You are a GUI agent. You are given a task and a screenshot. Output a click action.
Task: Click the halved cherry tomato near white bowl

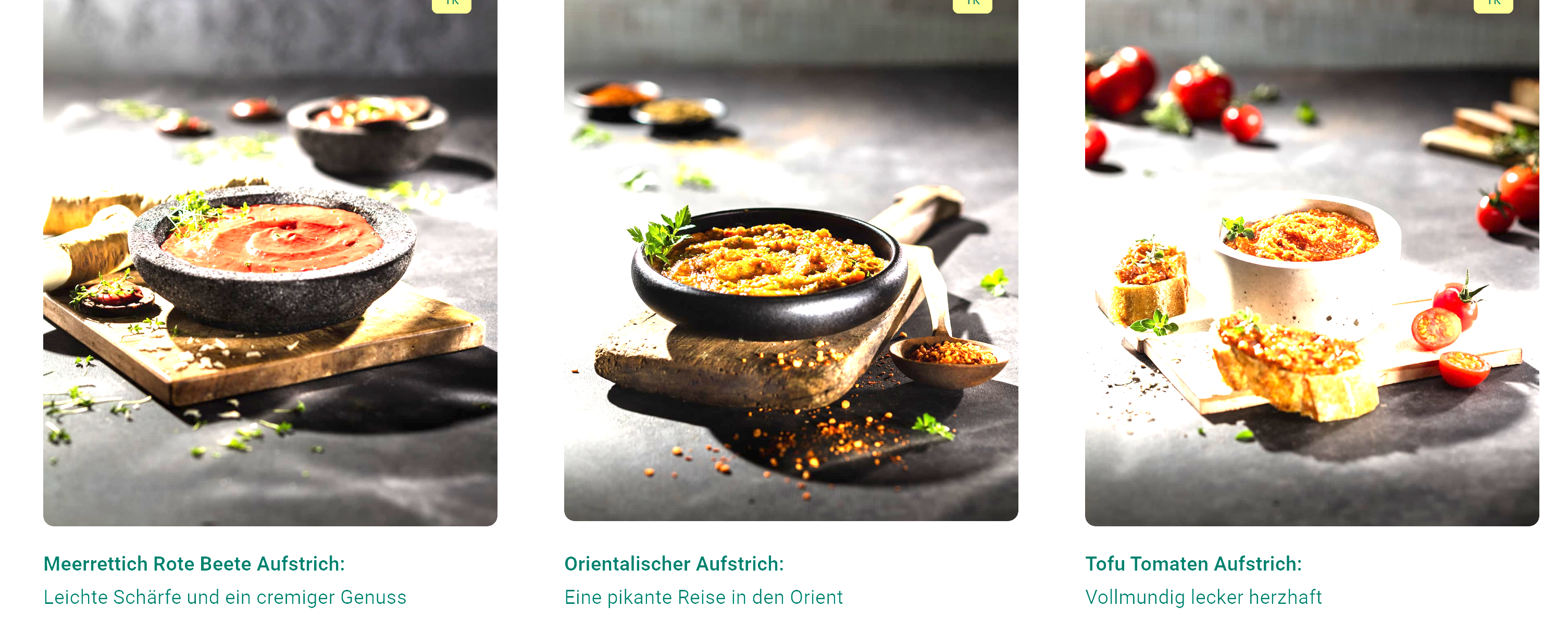[1436, 328]
